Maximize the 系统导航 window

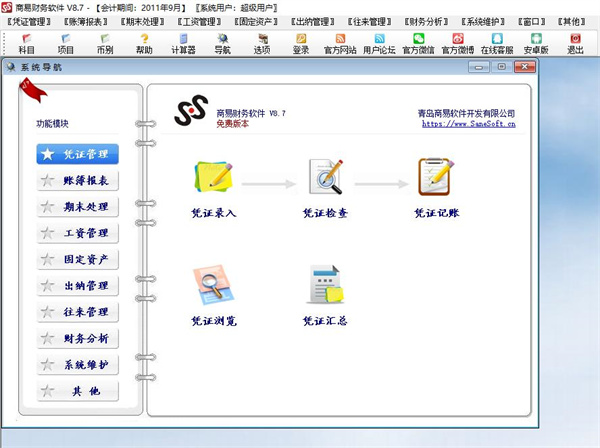[x=501, y=67]
